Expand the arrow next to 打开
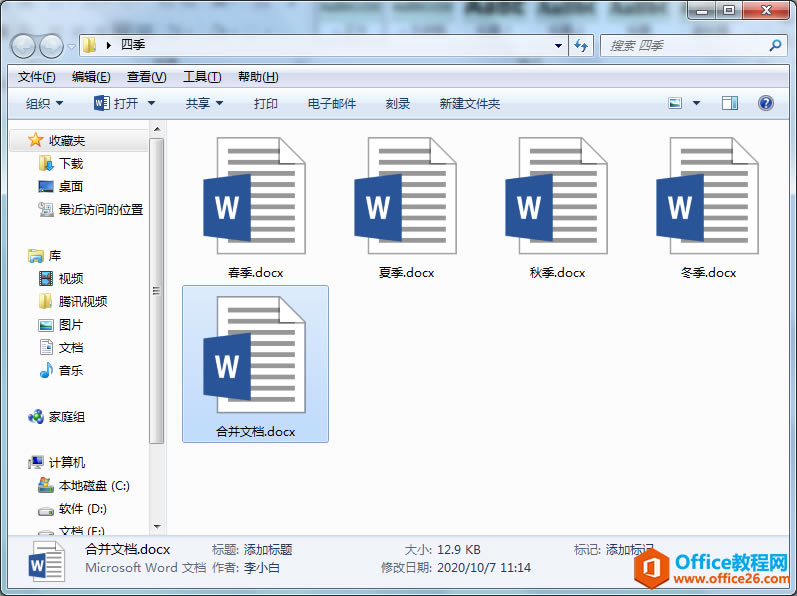The height and width of the screenshot is (596, 797). pos(151,104)
